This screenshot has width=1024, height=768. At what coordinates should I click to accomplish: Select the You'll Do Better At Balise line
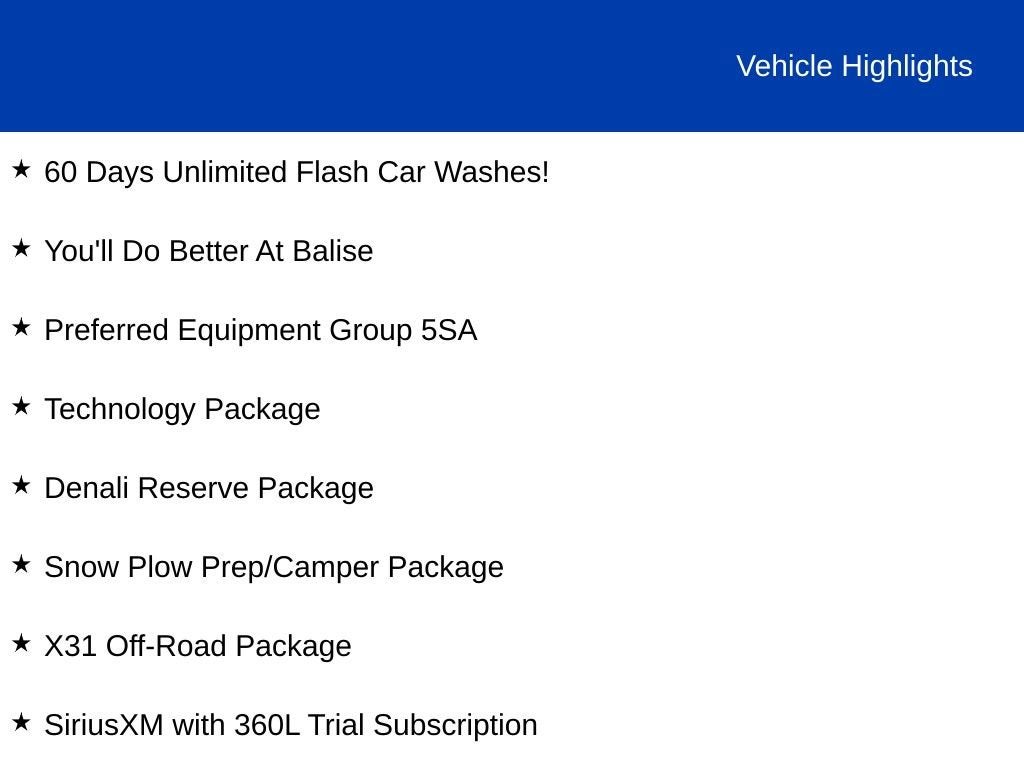tap(208, 251)
